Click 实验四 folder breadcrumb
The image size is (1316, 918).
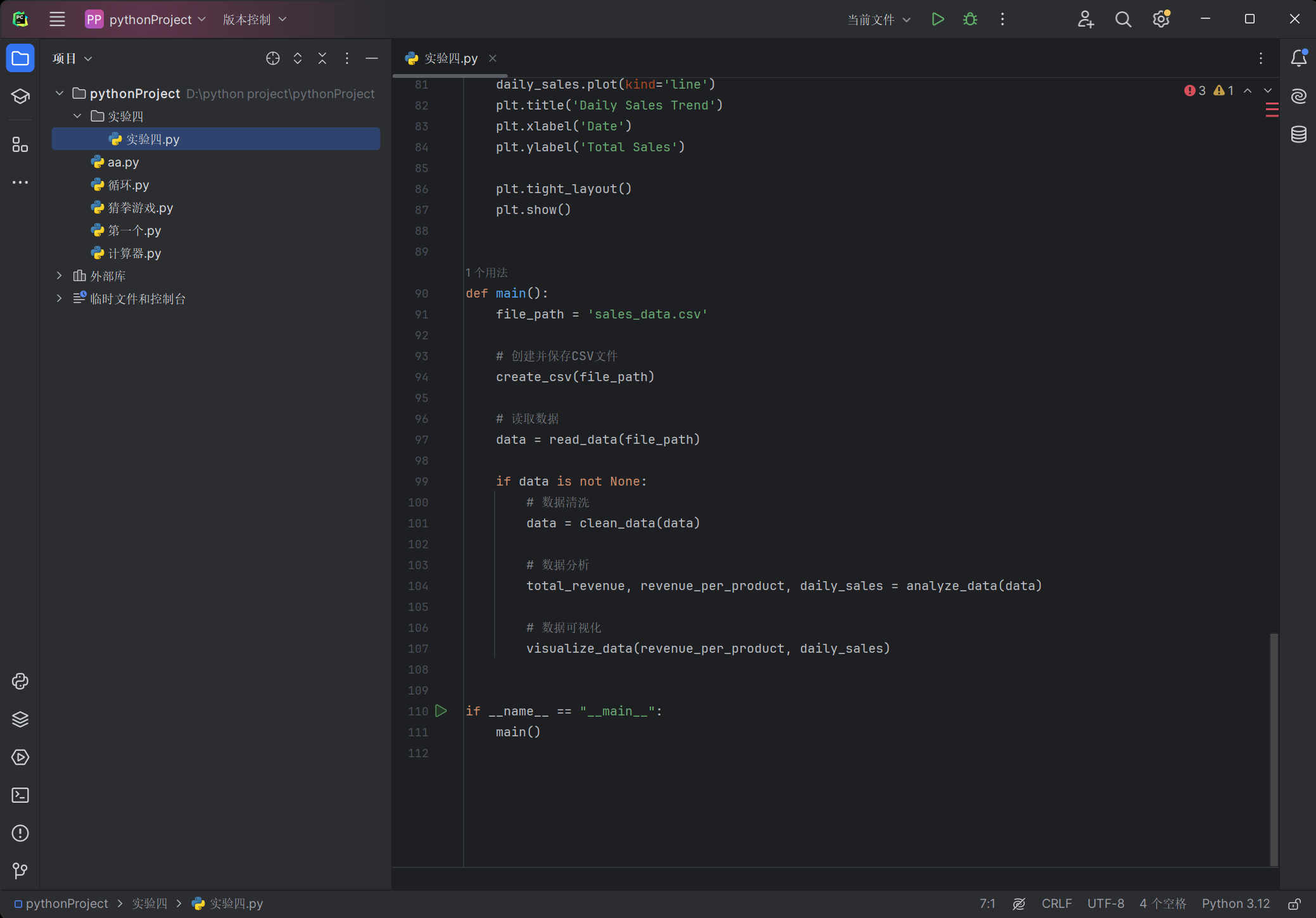(149, 904)
